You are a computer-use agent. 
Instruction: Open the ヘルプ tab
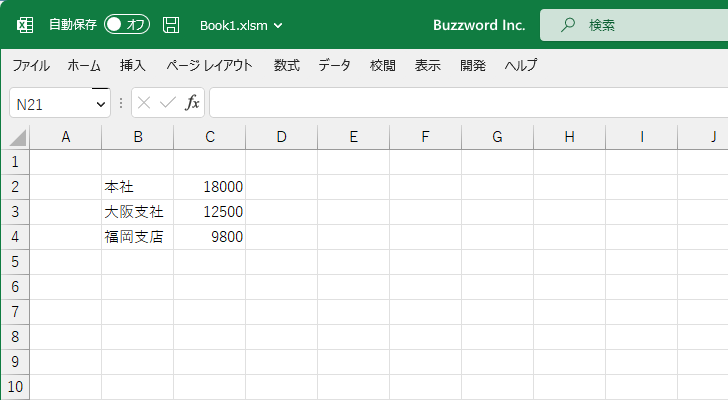(x=520, y=65)
